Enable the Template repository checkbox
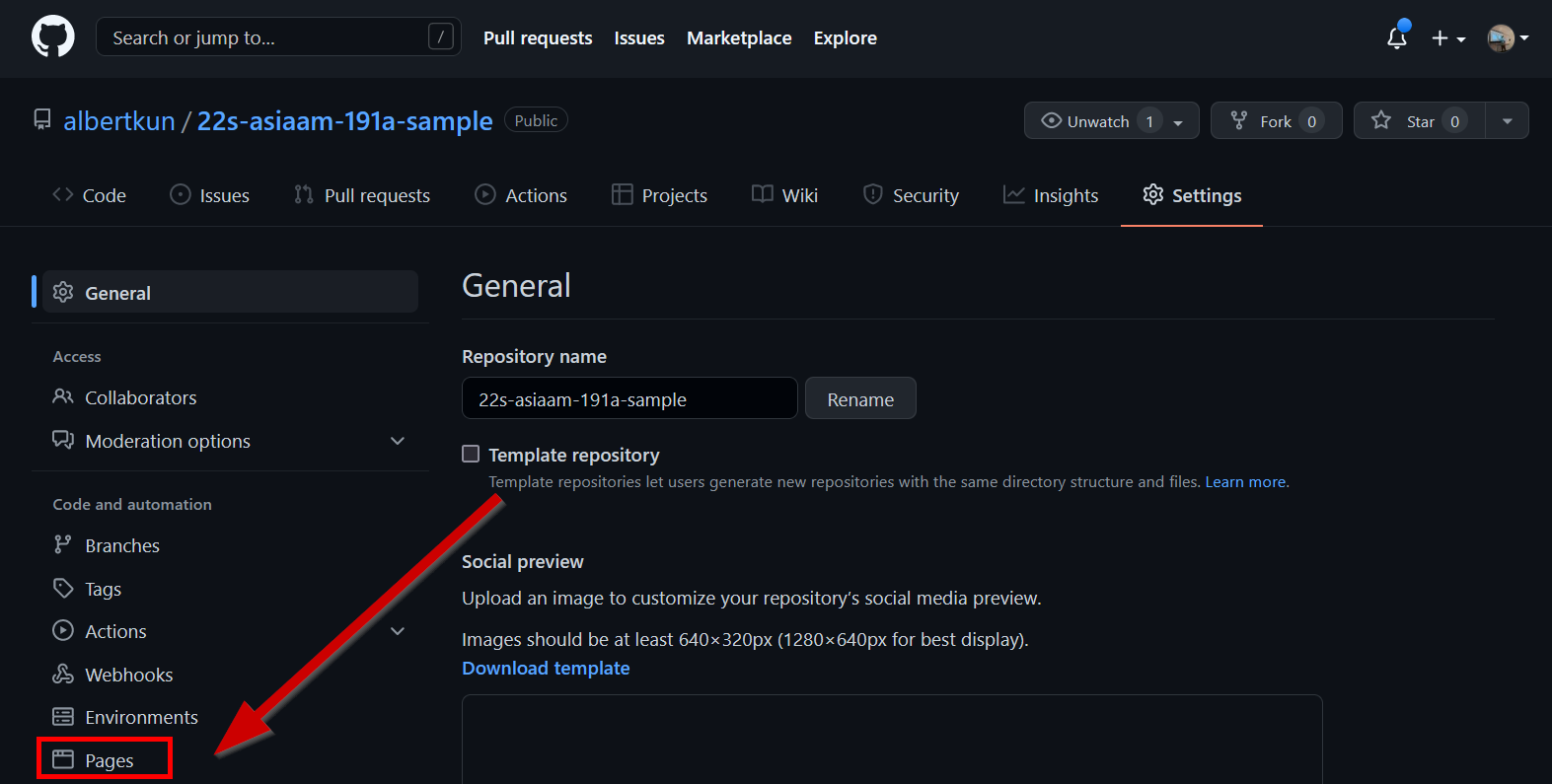The height and width of the screenshot is (784, 1552). (471, 454)
